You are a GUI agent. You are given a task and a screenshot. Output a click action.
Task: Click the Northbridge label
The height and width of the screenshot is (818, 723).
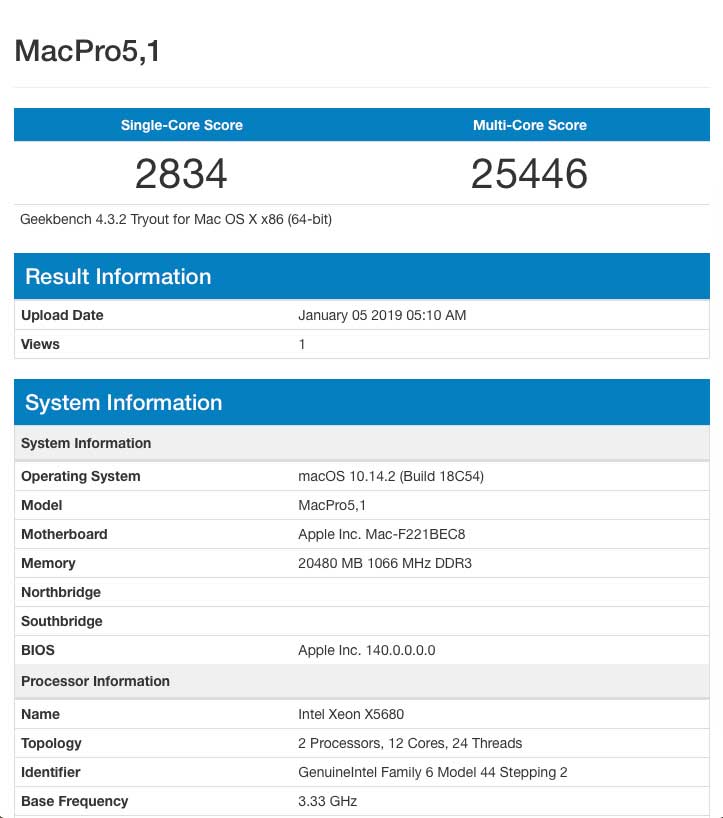(x=61, y=592)
